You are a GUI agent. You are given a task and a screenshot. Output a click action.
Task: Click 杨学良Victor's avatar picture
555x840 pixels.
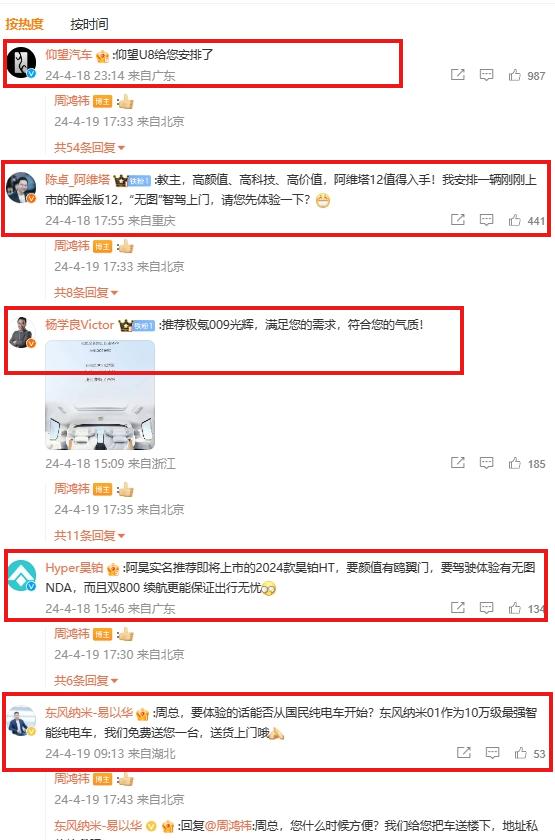pos(22,332)
